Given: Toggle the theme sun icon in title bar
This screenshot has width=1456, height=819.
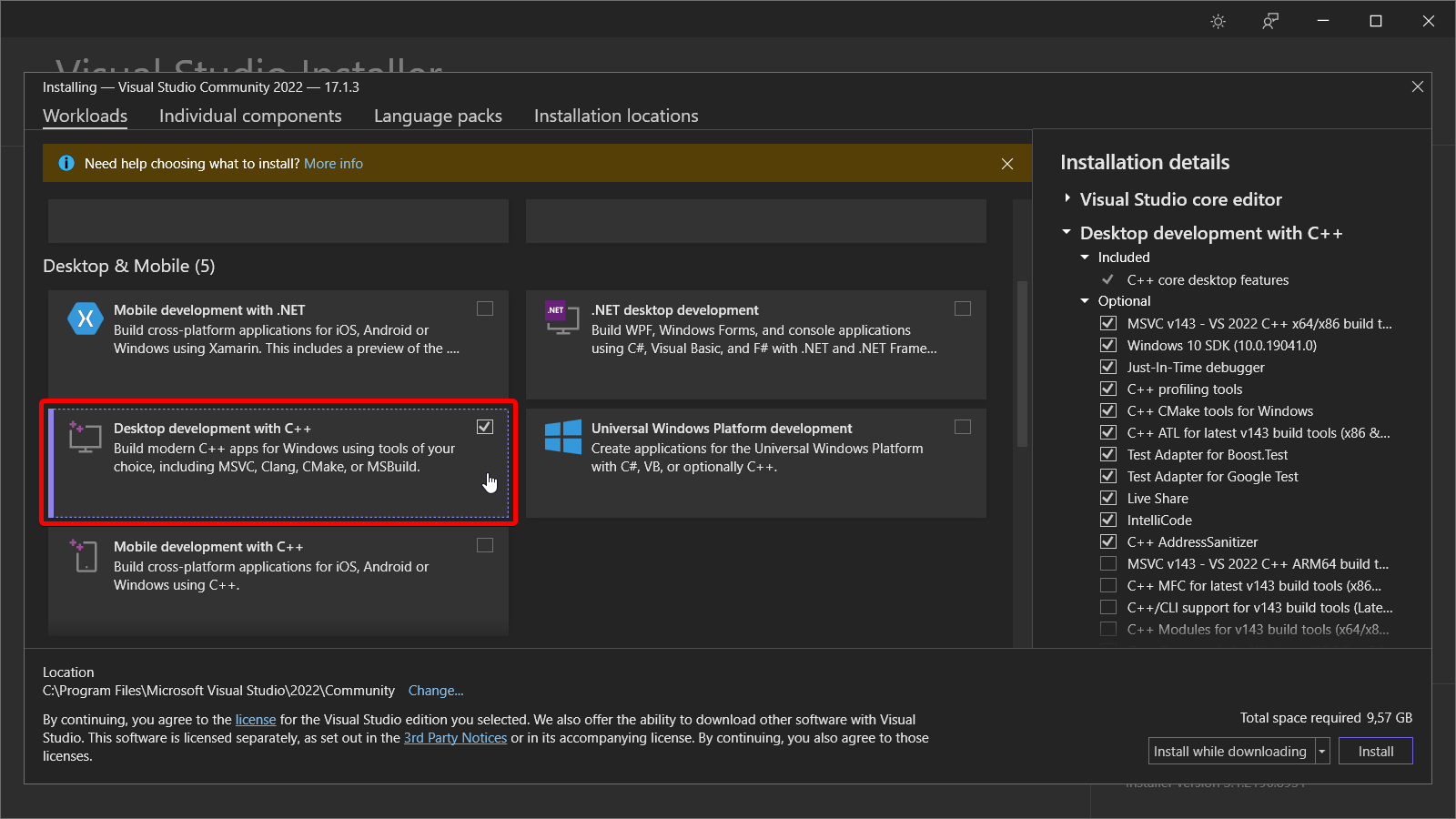Looking at the screenshot, I should 1218,21.
